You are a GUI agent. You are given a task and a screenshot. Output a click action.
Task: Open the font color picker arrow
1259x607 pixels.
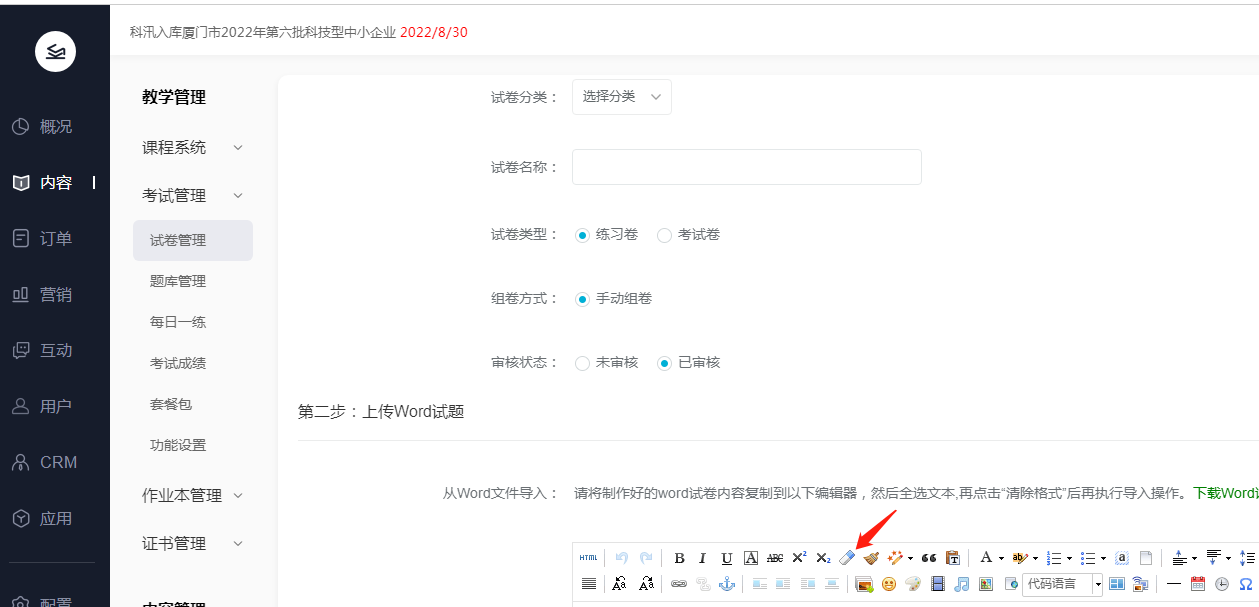1001,558
